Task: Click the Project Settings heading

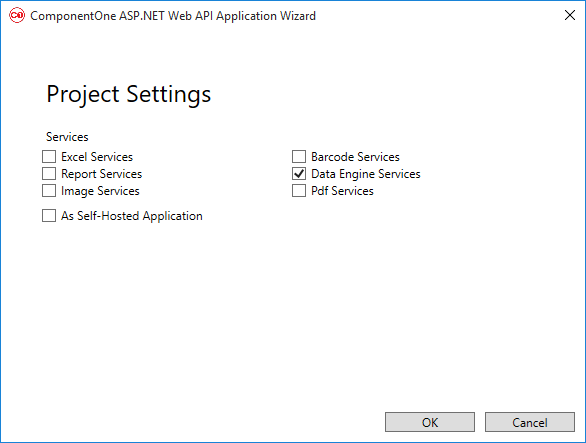Action: coord(129,94)
